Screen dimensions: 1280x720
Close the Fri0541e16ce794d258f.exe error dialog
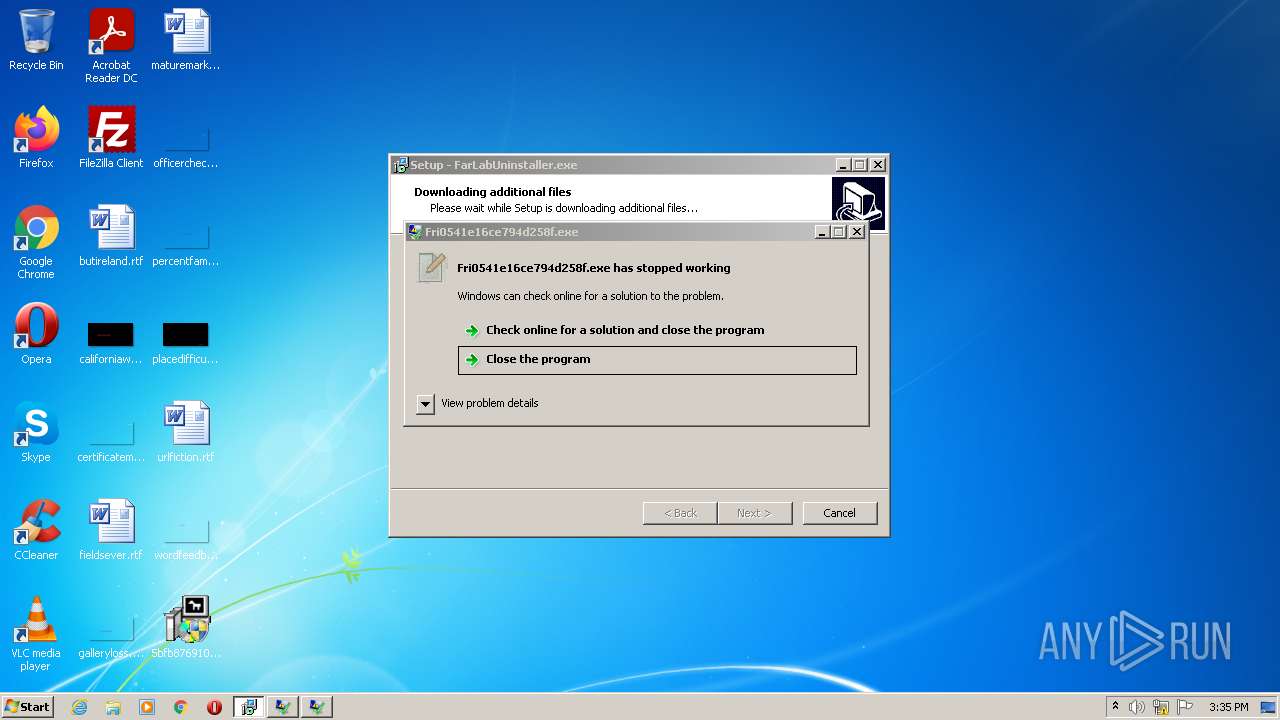click(857, 232)
